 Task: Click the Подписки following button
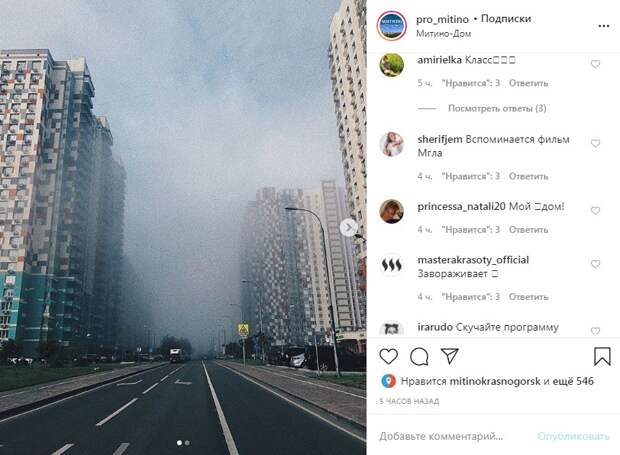pos(506,19)
